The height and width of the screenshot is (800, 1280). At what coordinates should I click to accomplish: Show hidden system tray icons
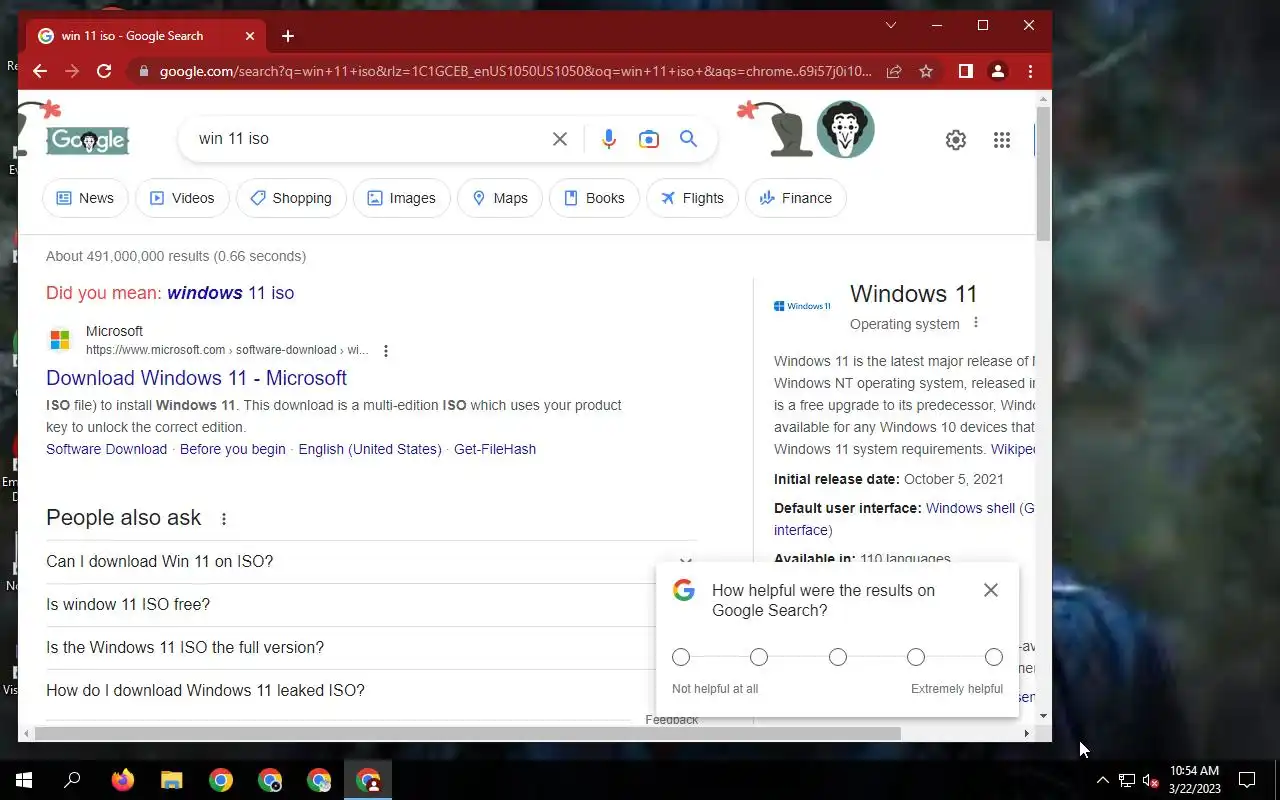coord(1102,780)
